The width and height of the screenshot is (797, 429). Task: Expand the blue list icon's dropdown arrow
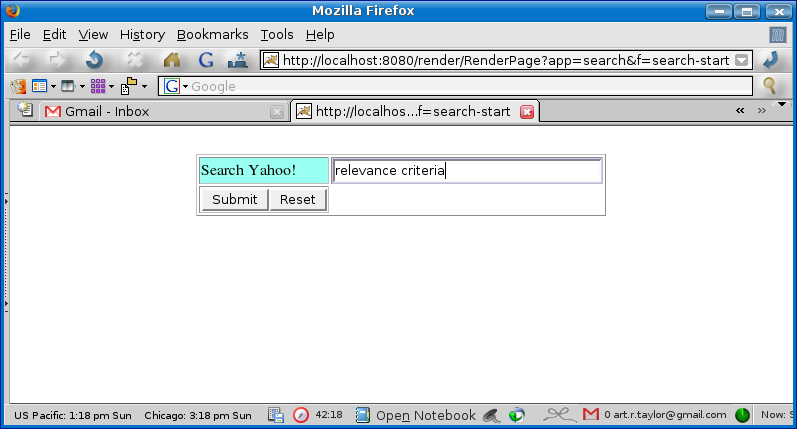[53, 86]
